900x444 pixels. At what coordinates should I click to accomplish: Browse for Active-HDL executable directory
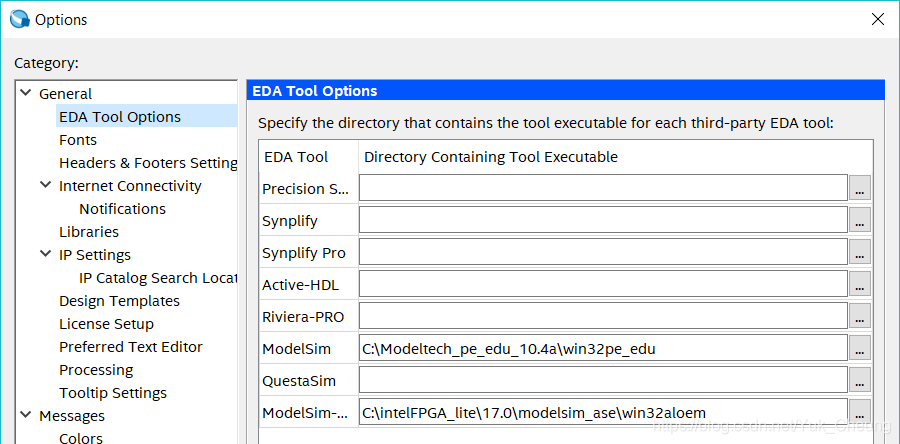point(860,284)
